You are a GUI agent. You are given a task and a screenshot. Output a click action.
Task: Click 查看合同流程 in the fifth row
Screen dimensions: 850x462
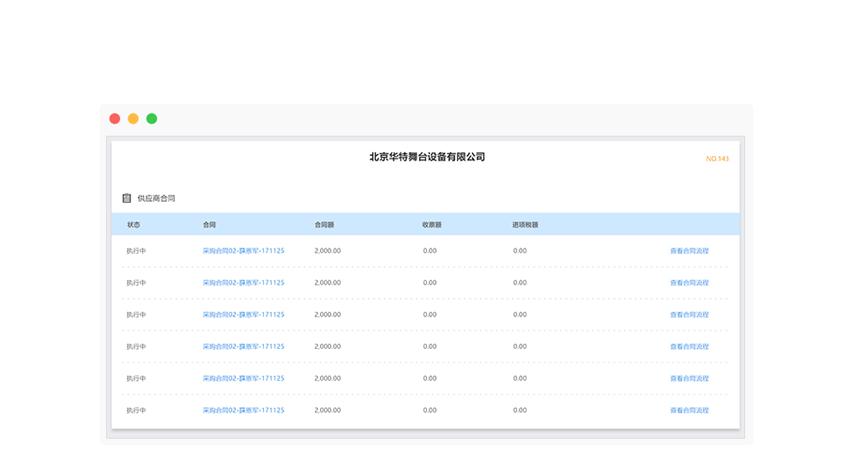point(689,379)
